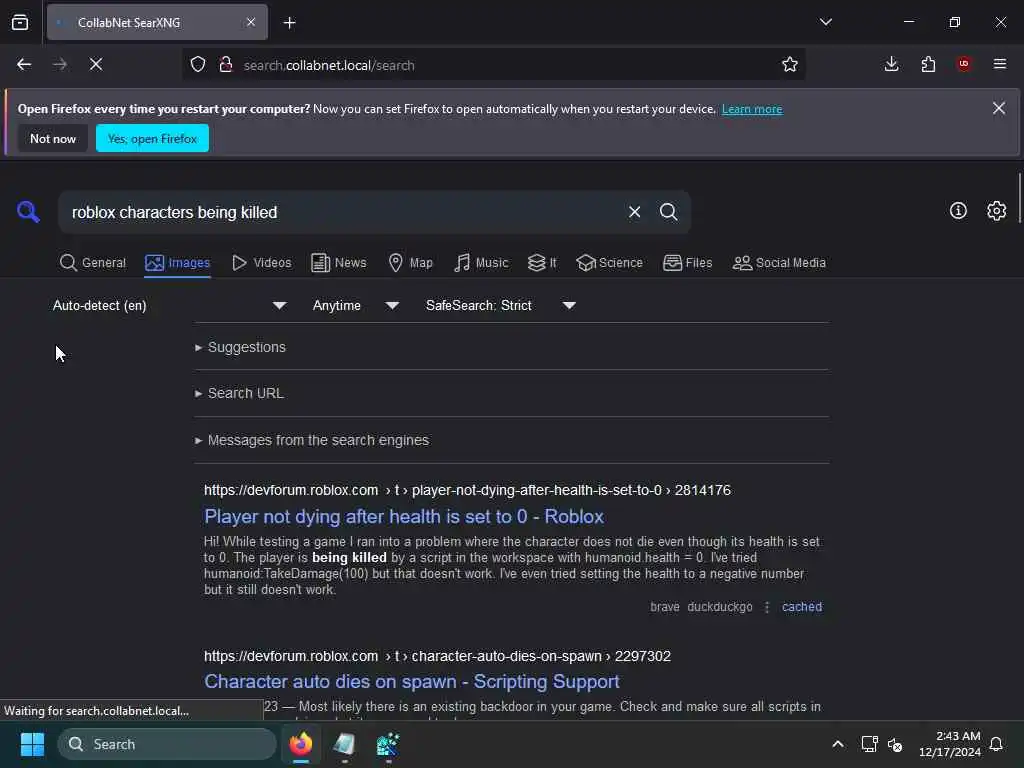Open the SearXNG about info icon
The image size is (1024, 768).
coord(958,210)
